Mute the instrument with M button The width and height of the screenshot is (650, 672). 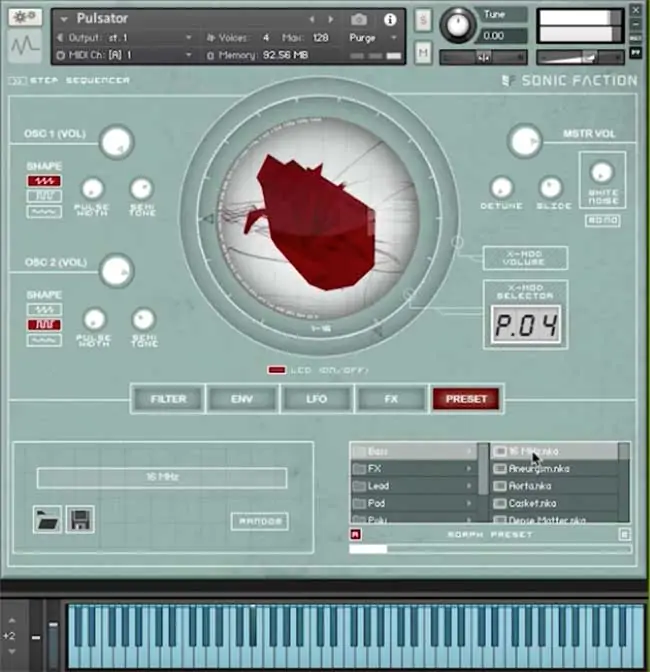pyautogui.click(x=423, y=53)
